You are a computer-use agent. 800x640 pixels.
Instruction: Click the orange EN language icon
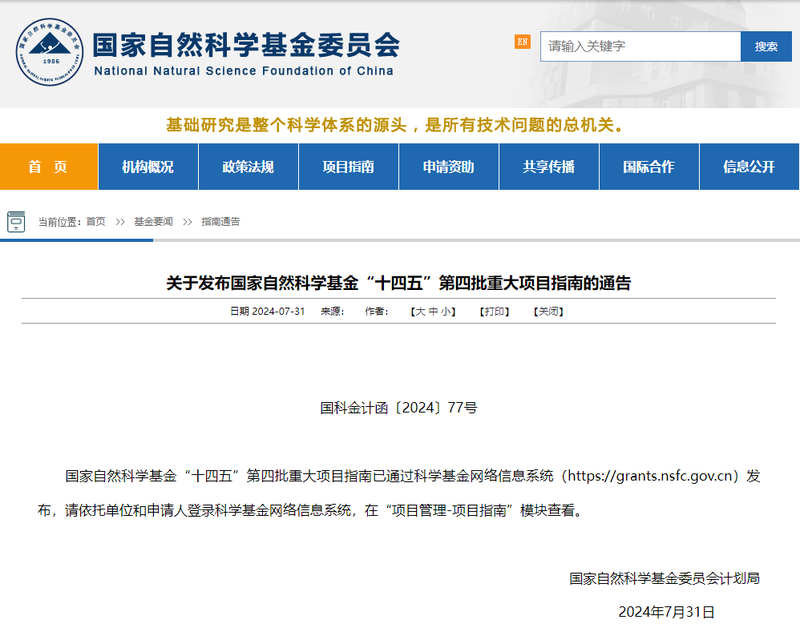519,46
